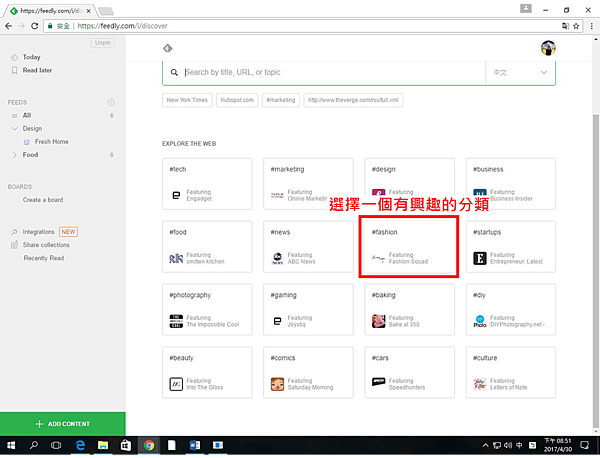Select All feeds in the sidebar
The width and height of the screenshot is (600, 458).
pos(27,116)
